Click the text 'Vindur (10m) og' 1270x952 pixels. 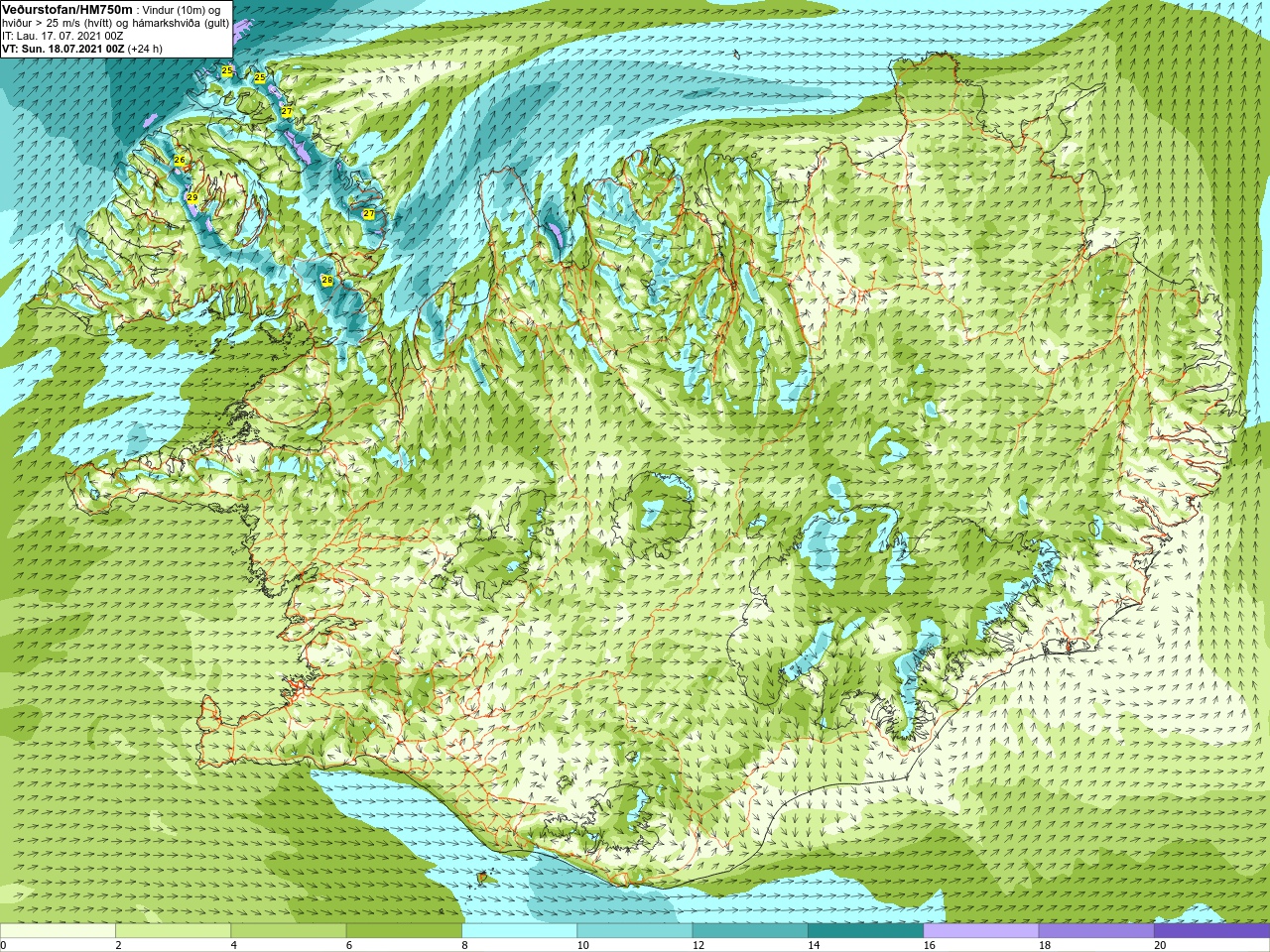point(182,10)
